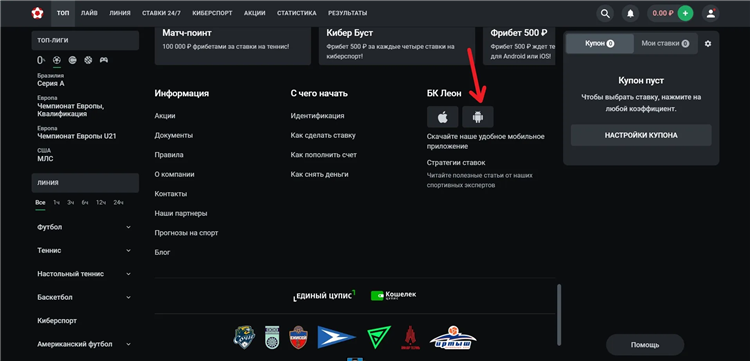Viewport: 750px width, 361px height.
Task: Open Бразилия Серия А league
Action: 51,80
